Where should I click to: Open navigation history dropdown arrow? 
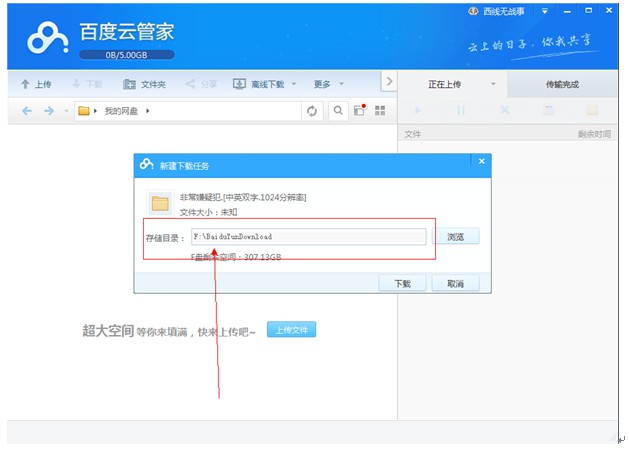[66, 111]
